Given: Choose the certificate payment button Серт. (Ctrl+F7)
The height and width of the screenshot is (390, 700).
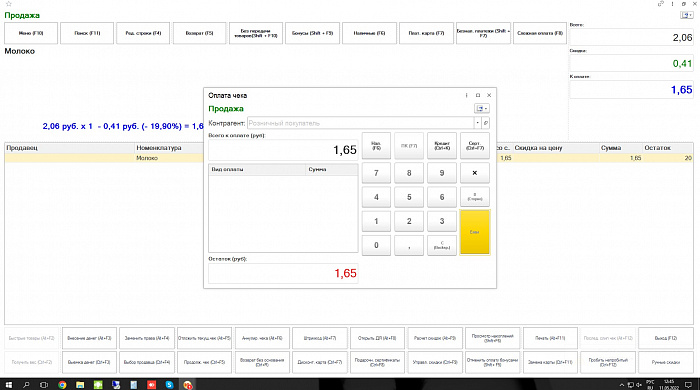Looking at the screenshot, I should click(475, 145).
